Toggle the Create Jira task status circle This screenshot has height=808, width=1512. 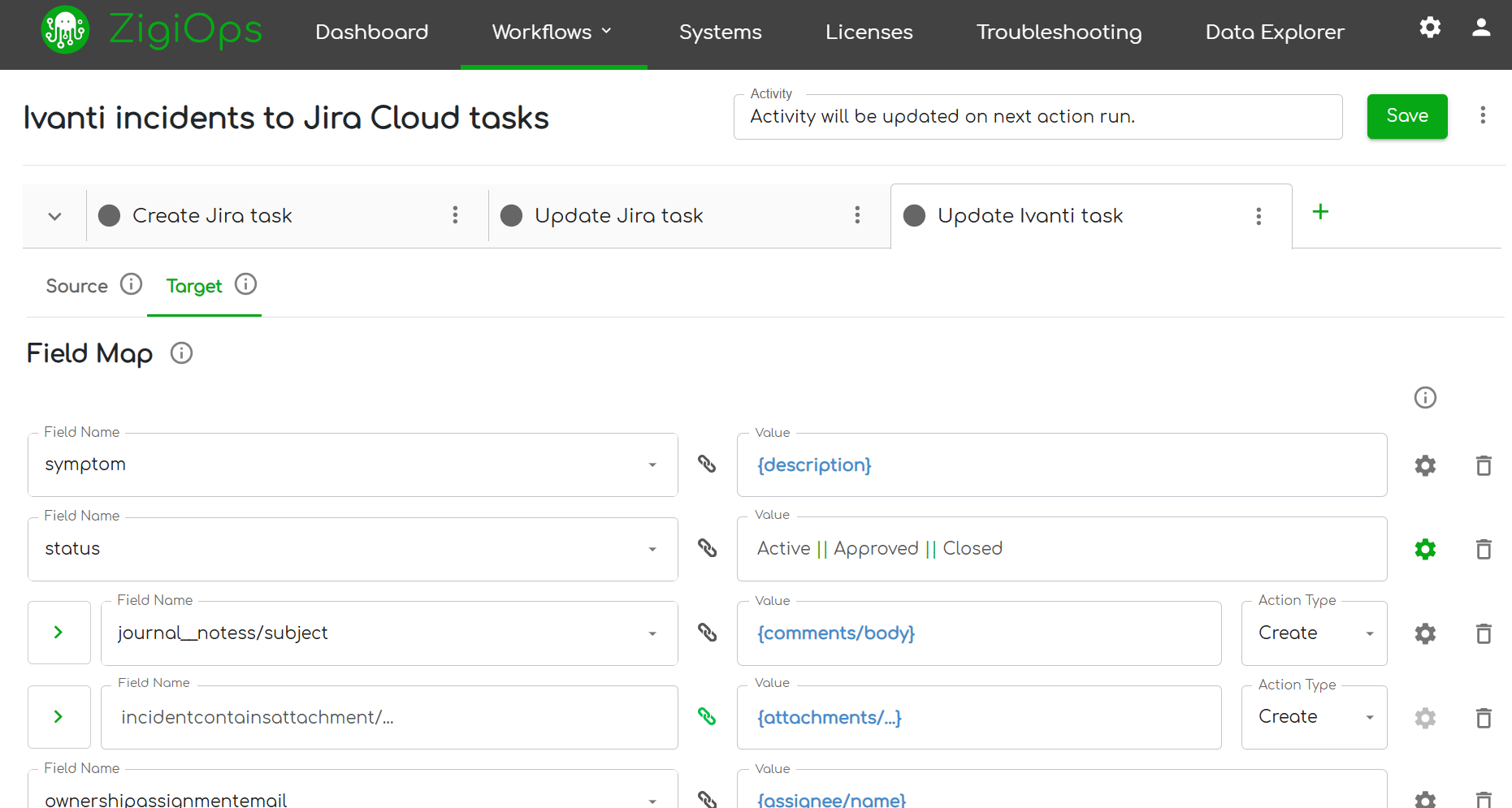pyautogui.click(x=109, y=215)
